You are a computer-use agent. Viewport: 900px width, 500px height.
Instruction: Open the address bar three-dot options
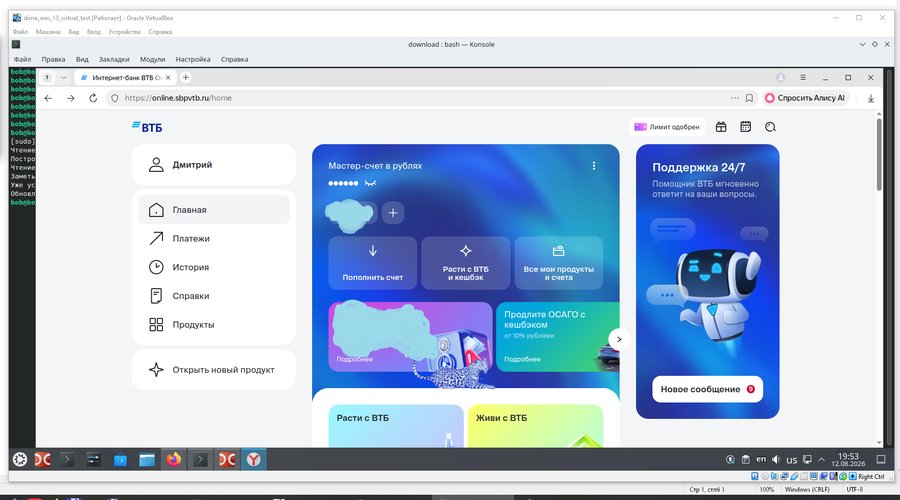735,98
